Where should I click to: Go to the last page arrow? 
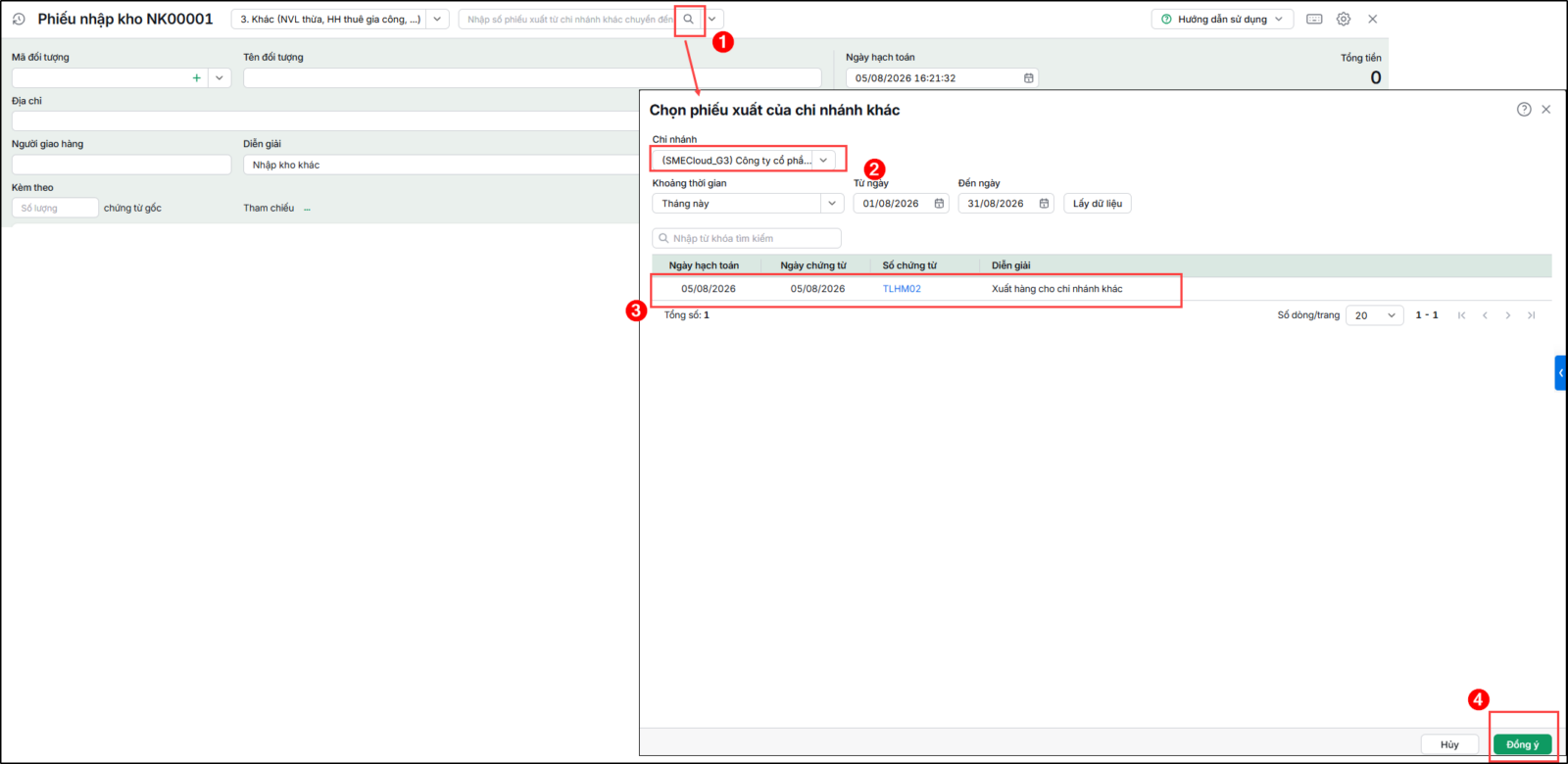pos(1531,315)
